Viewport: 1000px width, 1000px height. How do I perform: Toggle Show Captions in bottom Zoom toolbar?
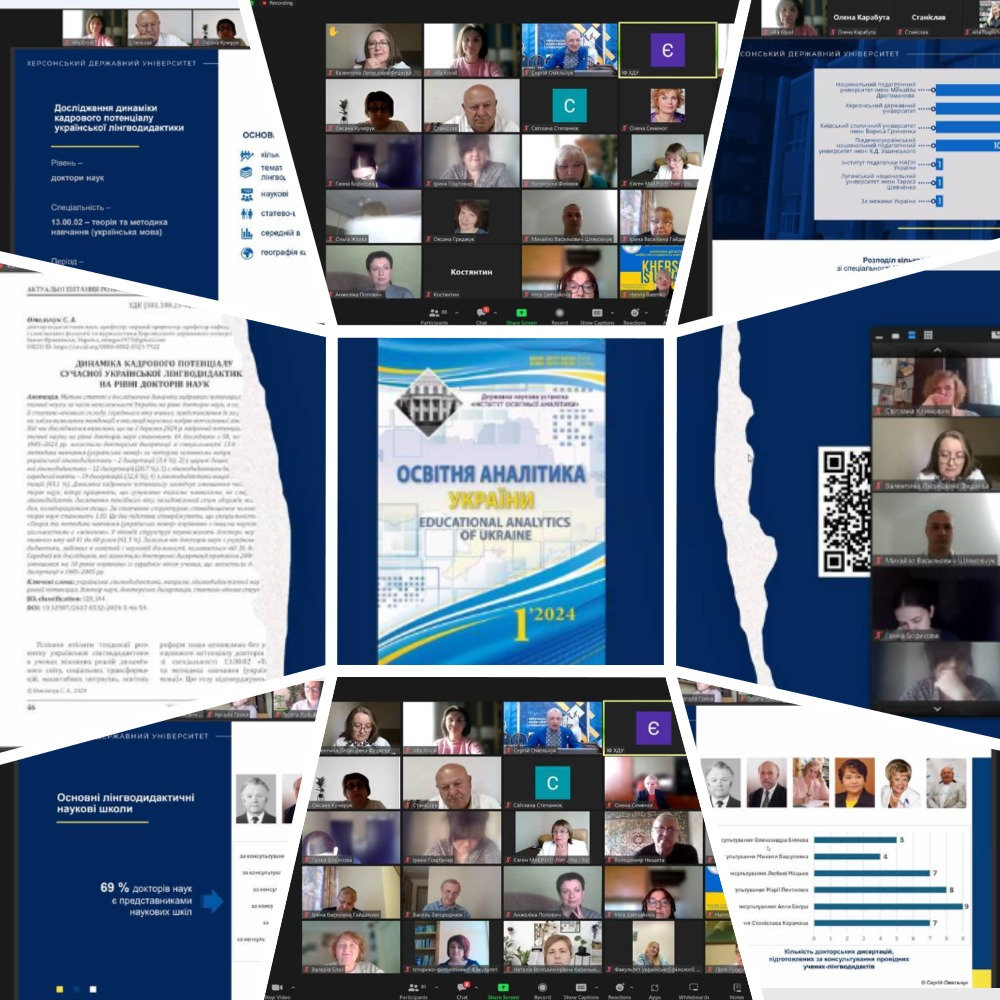coord(581,990)
